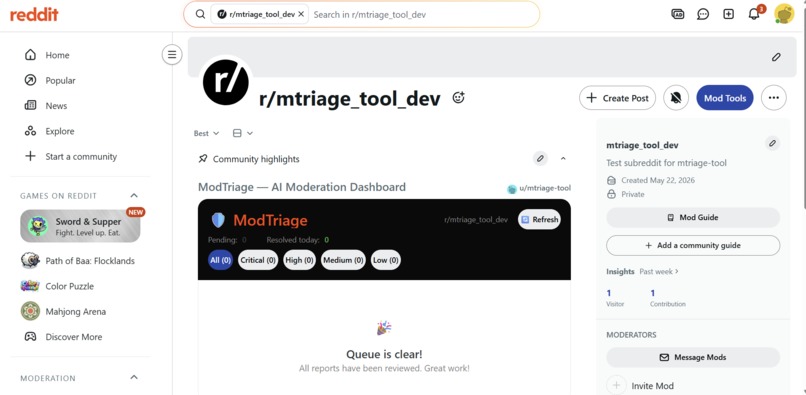This screenshot has width=806, height=395.
Task: Open the view layout dropdown
Action: (x=243, y=133)
